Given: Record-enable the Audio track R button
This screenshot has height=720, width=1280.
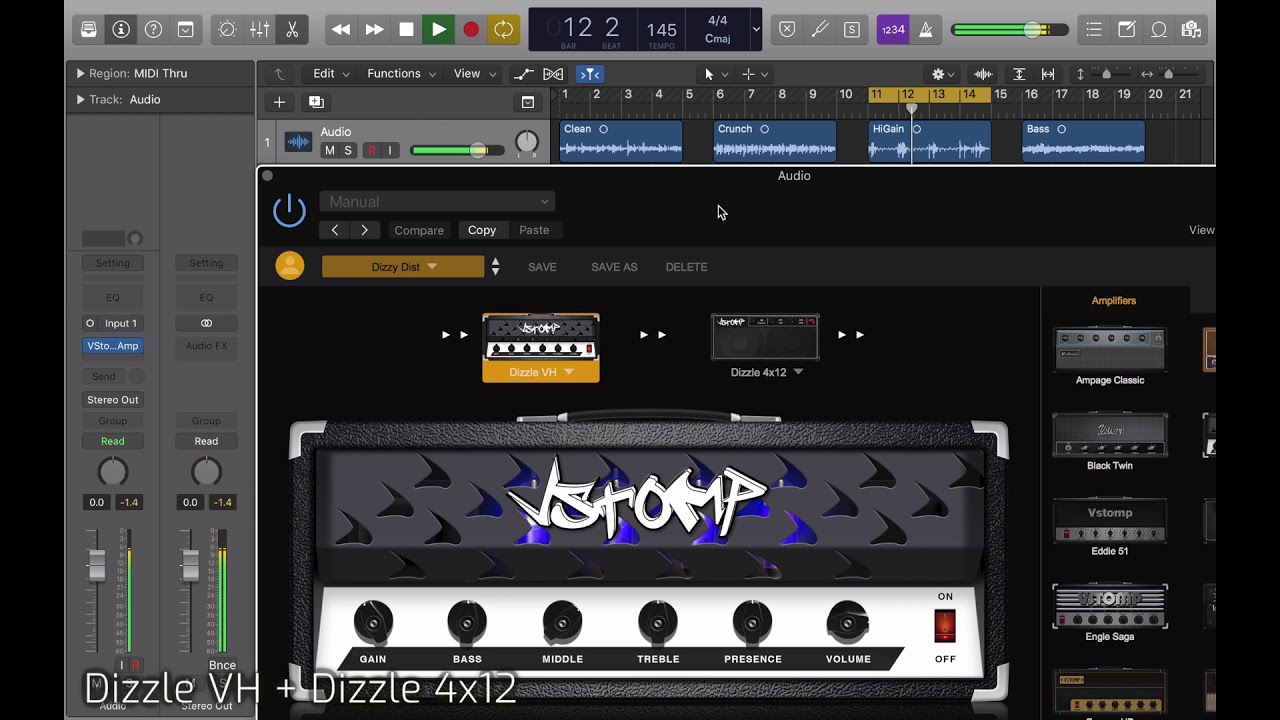Looking at the screenshot, I should (372, 150).
